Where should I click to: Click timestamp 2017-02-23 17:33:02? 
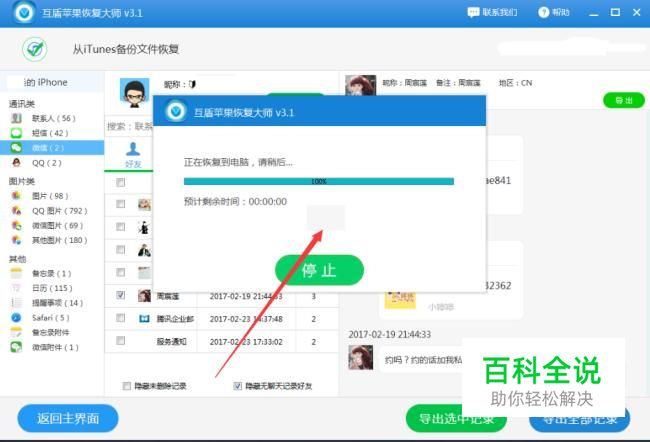pos(246,342)
